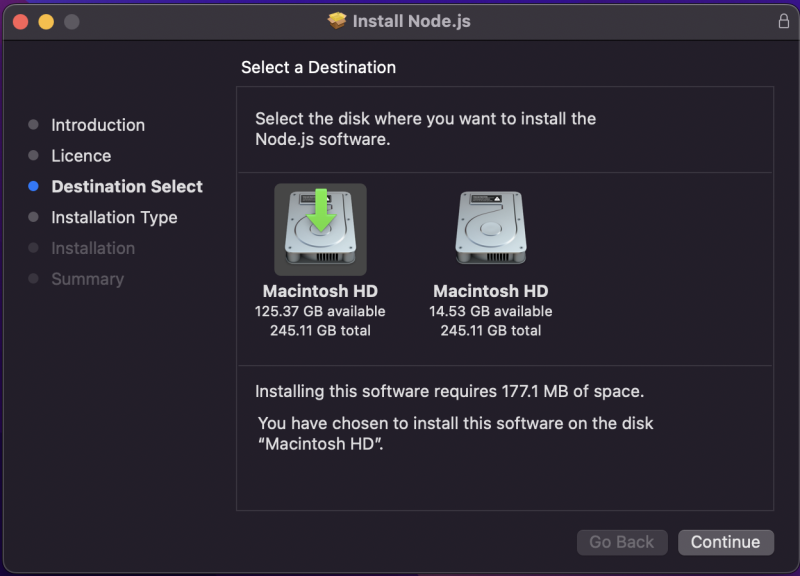Click the Node.js package box icon in title

pos(338,21)
